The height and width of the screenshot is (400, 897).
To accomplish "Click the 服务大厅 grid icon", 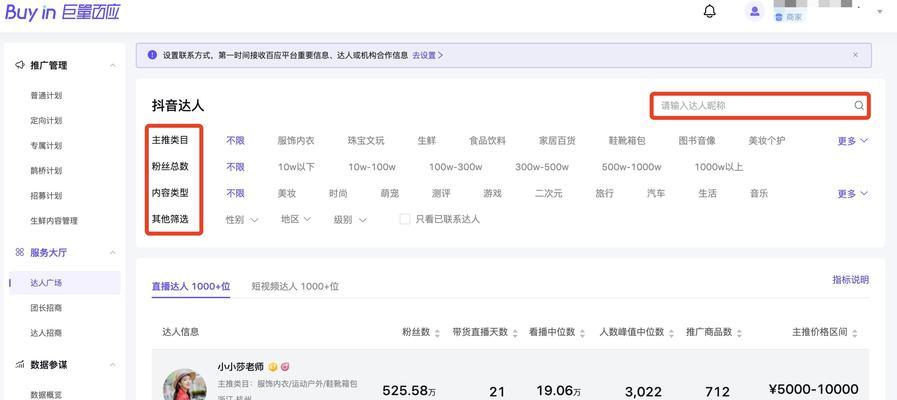I will coord(19,252).
